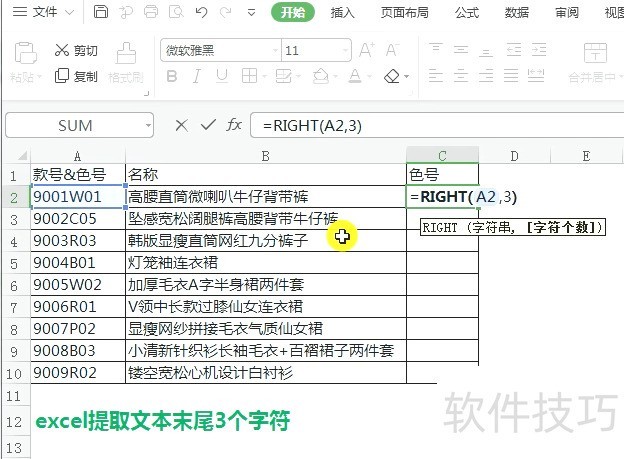Open the 文件 menu dropdown arrow

70,12
